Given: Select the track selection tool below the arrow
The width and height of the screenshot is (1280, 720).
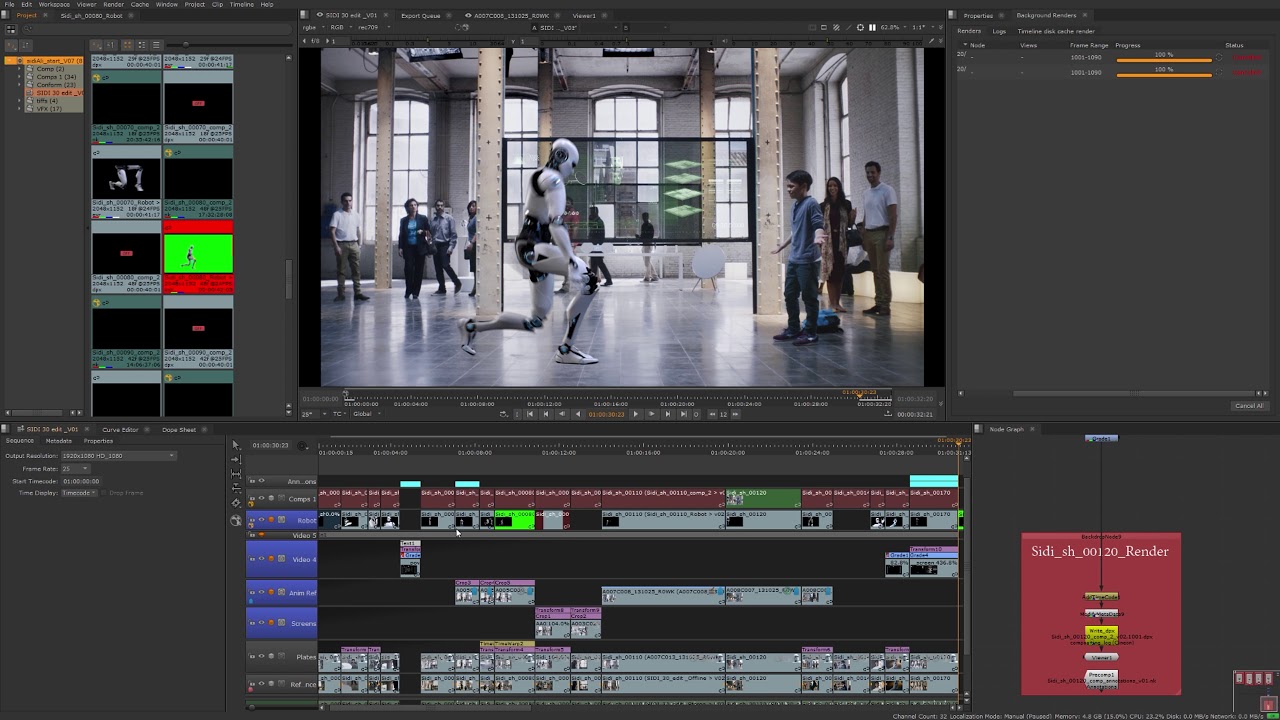Looking at the screenshot, I should (x=236, y=459).
